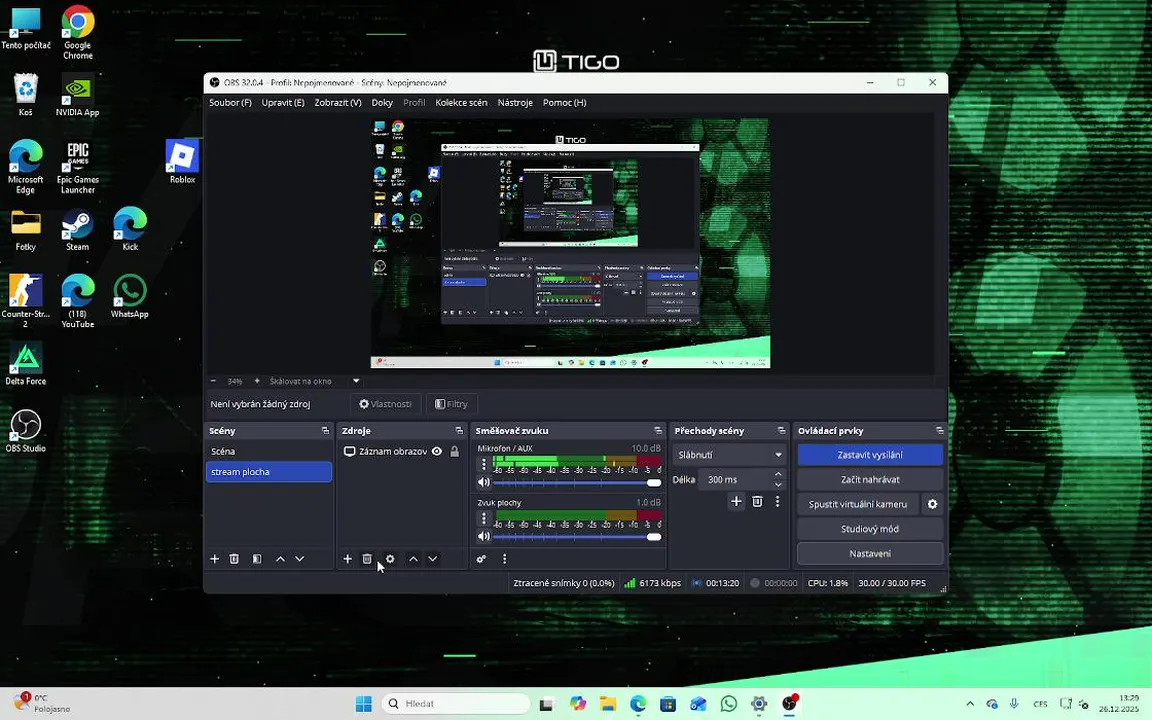
Task: Open Nástroje menu
Action: (515, 103)
